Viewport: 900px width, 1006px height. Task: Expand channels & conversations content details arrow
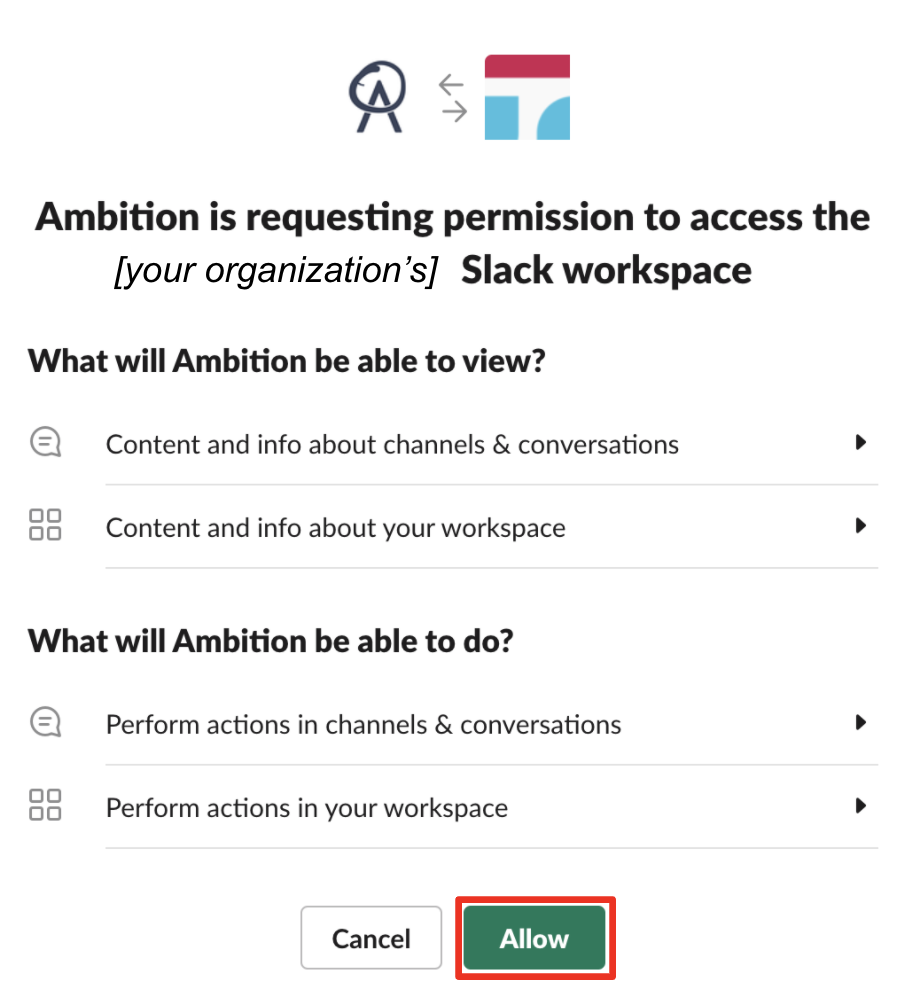(x=860, y=443)
